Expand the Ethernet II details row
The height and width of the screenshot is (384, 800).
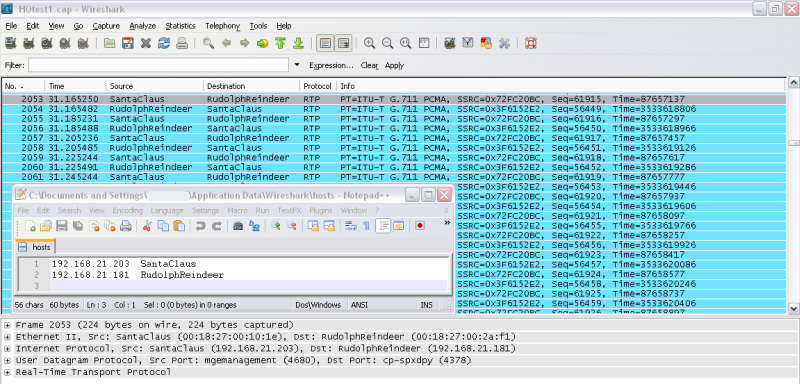click(x=7, y=337)
